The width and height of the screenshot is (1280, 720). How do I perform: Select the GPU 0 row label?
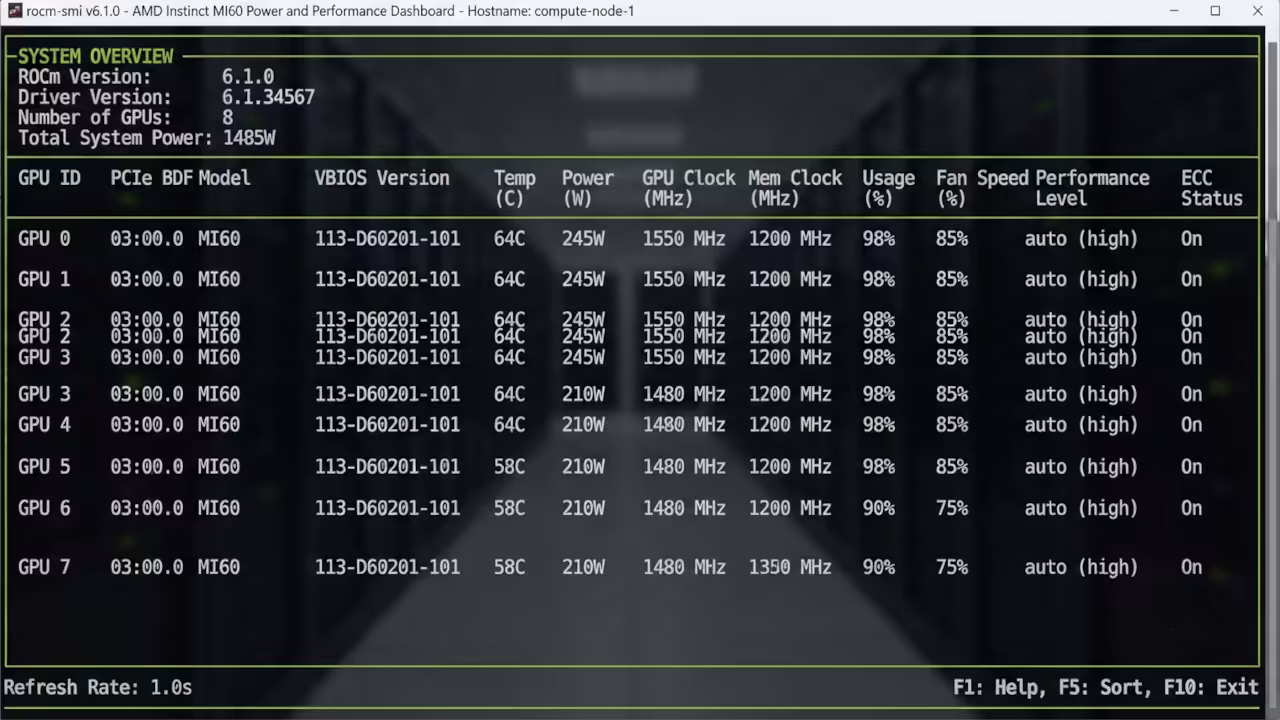coord(44,239)
